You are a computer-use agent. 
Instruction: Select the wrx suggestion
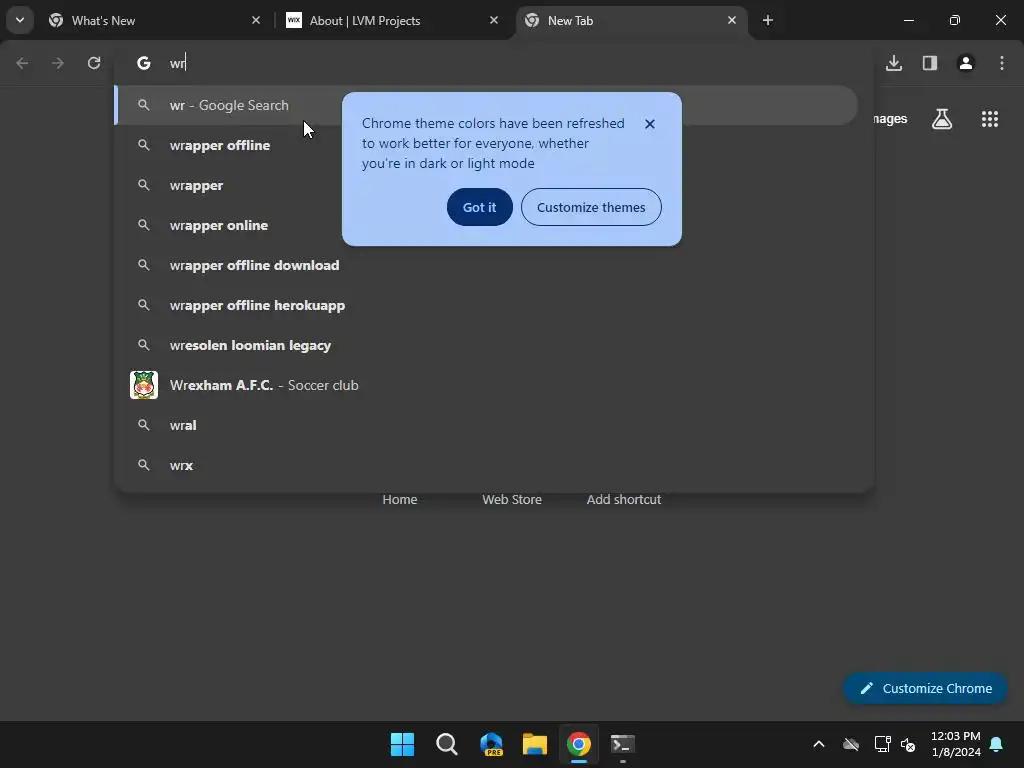point(486,465)
